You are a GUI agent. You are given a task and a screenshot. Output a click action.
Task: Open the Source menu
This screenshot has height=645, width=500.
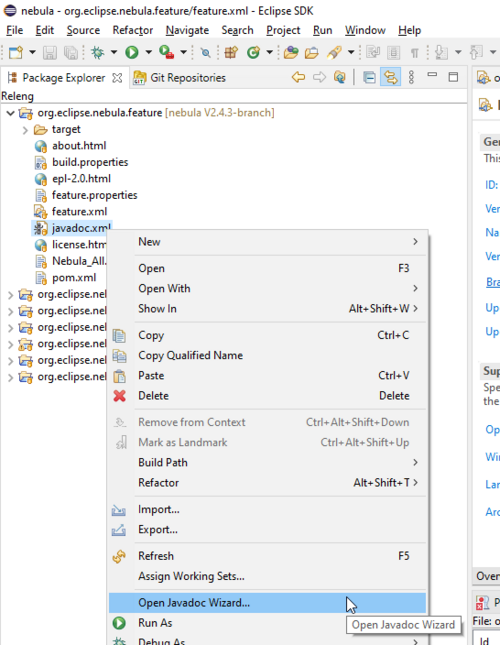click(83, 30)
